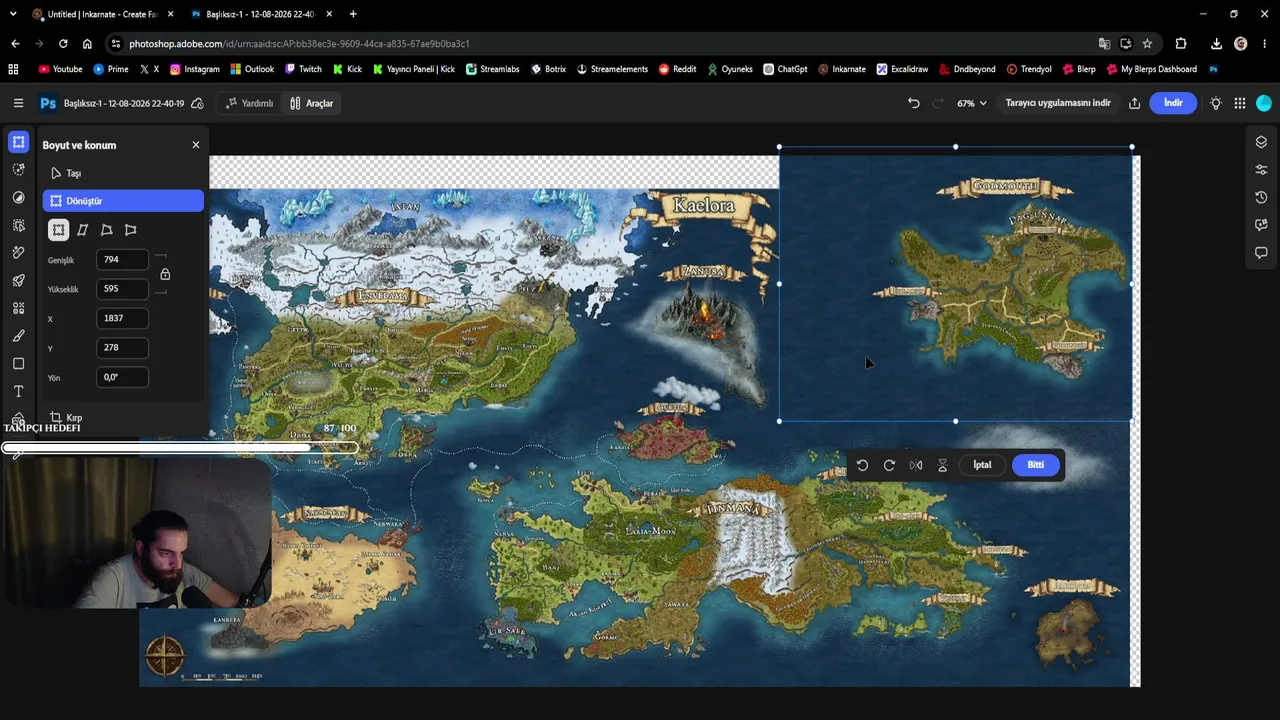Open the Share export icon
This screenshot has height=720, width=1280.
point(1134,103)
